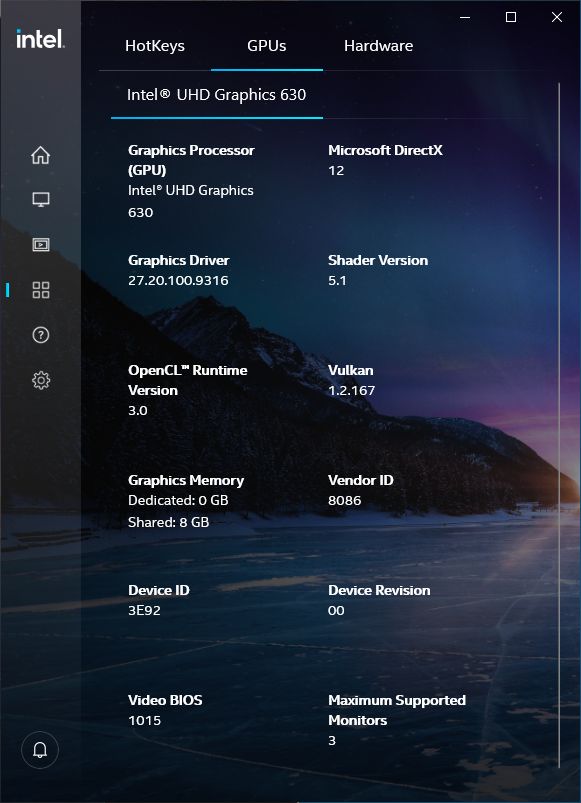
Task: Open the notifications bell icon
Action: [x=40, y=750]
